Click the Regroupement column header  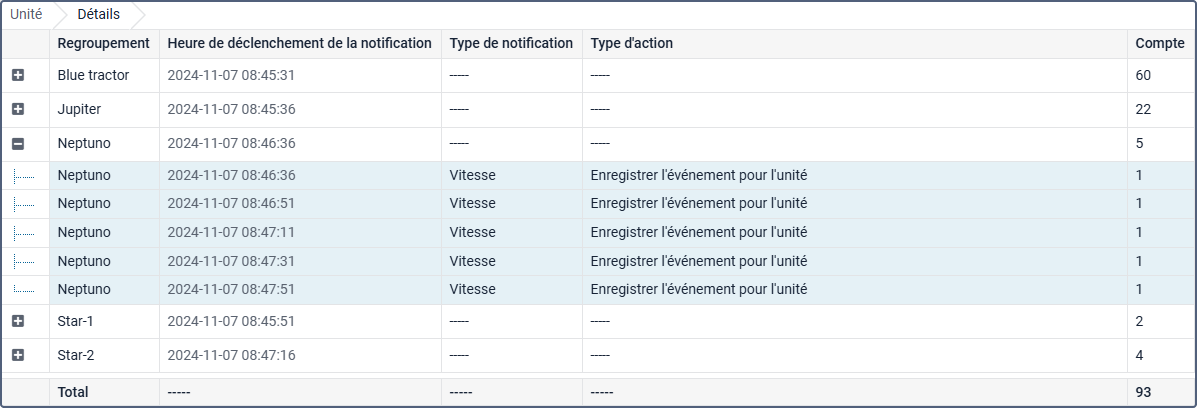[x=103, y=43]
